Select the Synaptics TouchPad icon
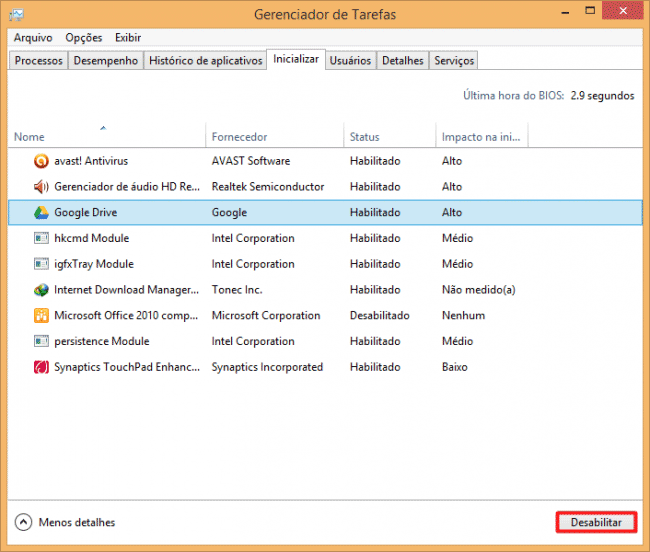The height and width of the screenshot is (552, 650). (x=41, y=367)
